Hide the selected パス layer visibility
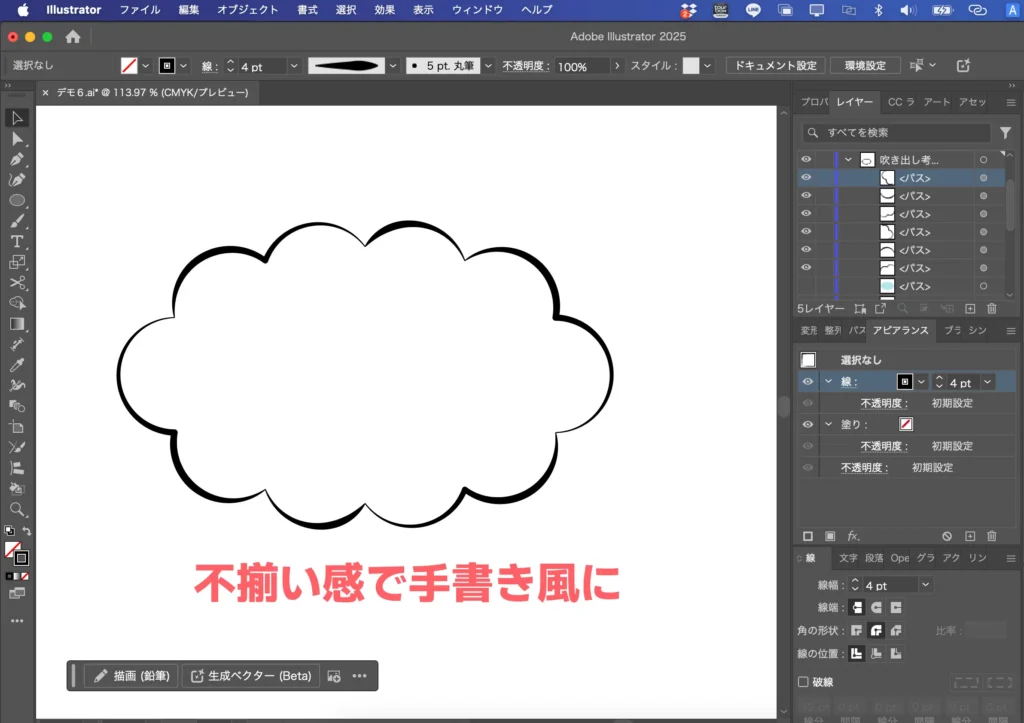This screenshot has width=1024, height=723. 806,178
